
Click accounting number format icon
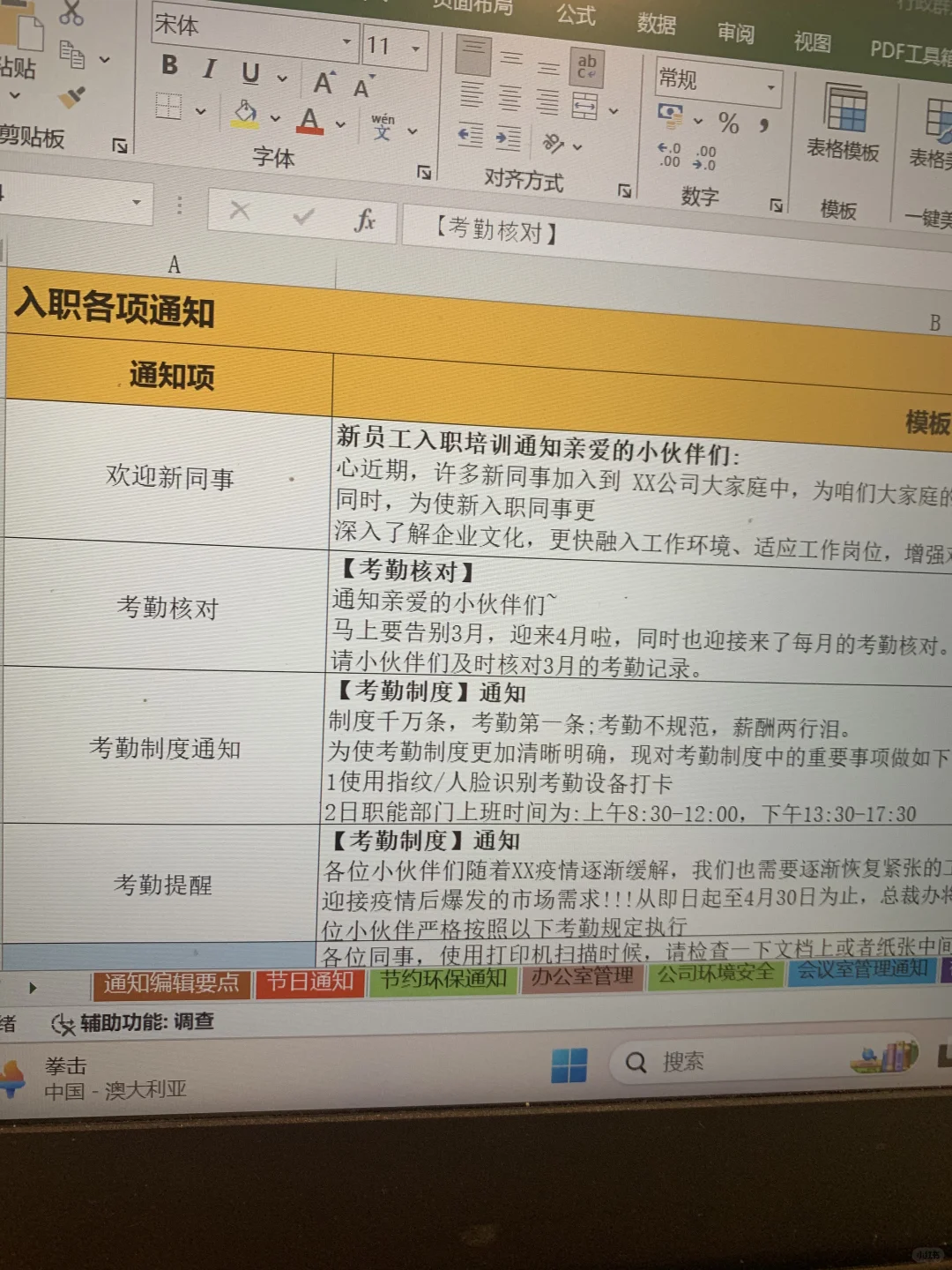click(672, 115)
